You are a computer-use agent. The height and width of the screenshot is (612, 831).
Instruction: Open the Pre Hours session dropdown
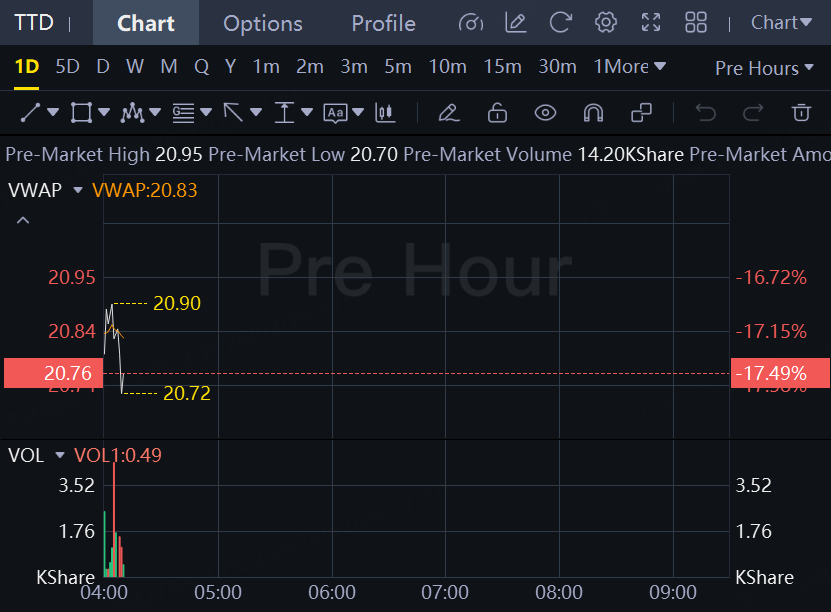764,68
